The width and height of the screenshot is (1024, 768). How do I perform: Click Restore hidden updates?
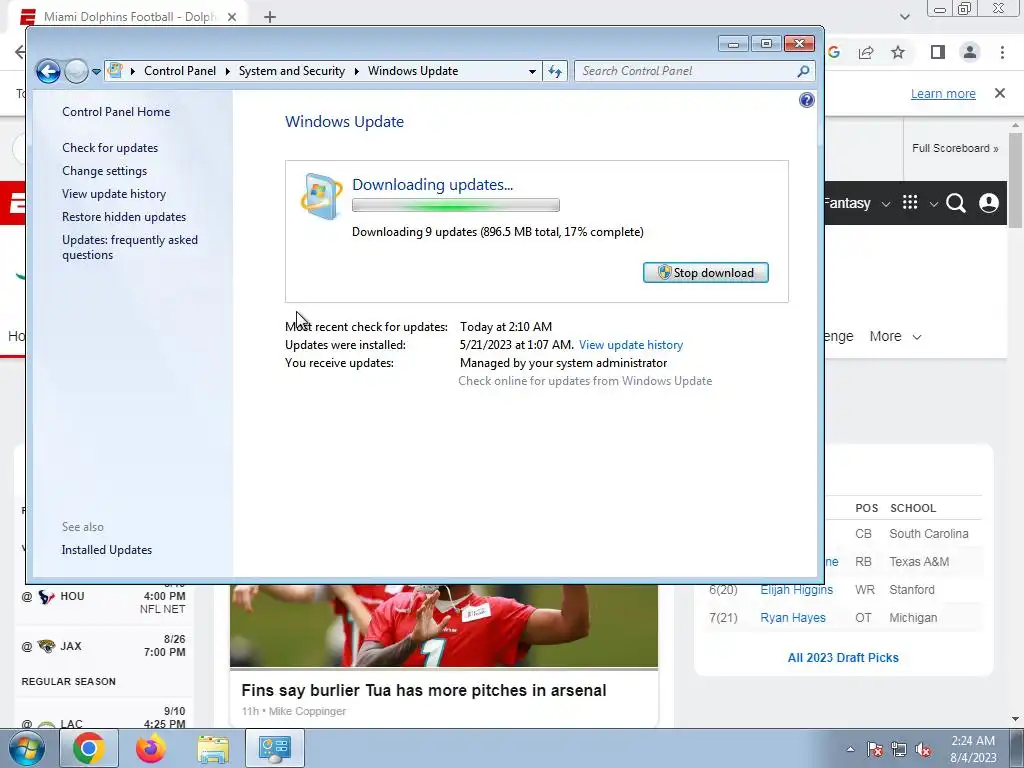tap(124, 217)
